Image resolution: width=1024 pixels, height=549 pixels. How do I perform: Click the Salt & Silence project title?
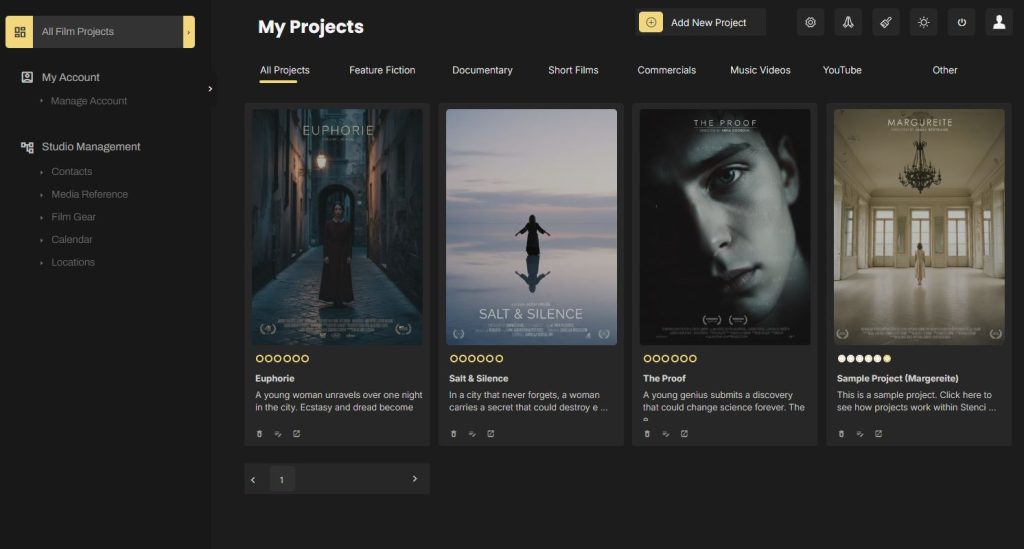pyautogui.click(x=479, y=378)
